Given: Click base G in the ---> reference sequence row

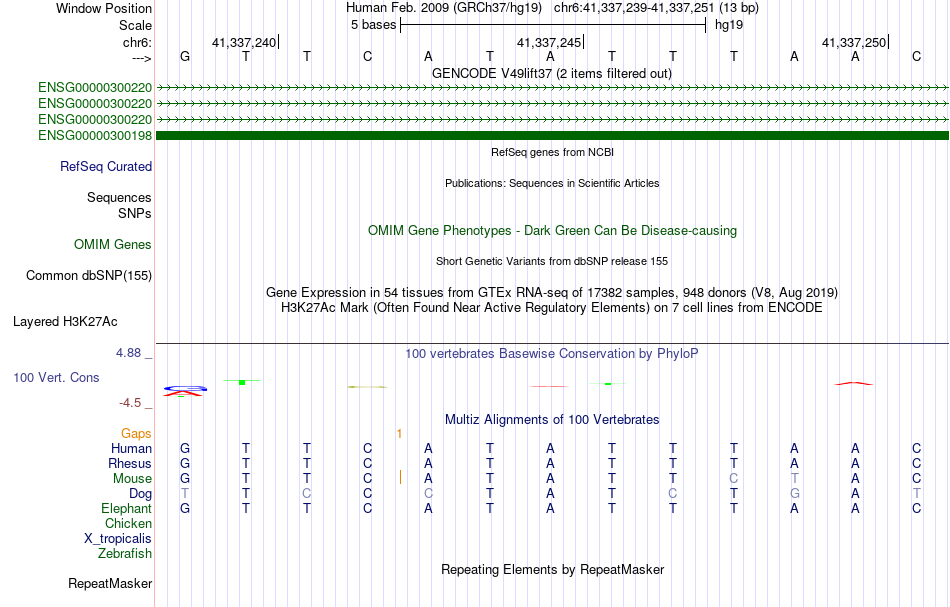Looking at the screenshot, I should [185, 57].
